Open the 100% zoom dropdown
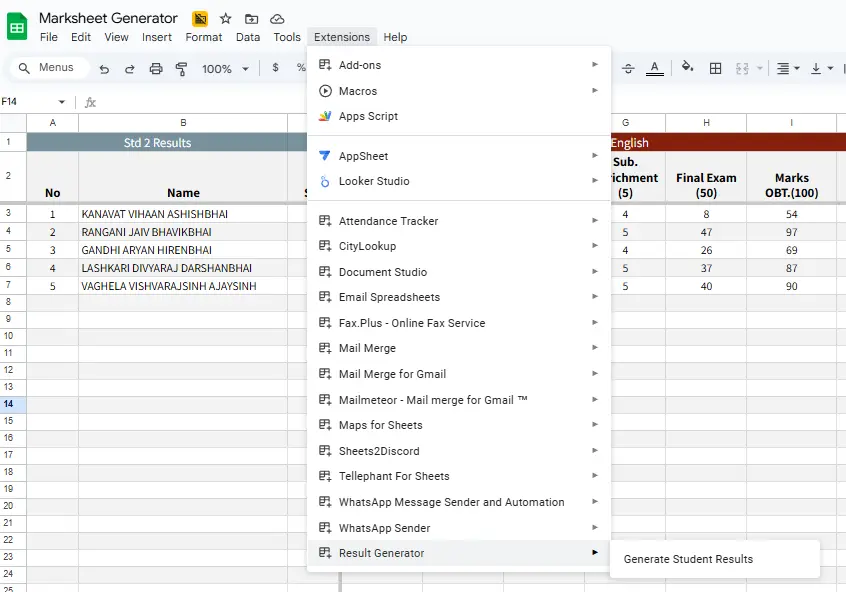The height and width of the screenshot is (592, 846). pyautogui.click(x=224, y=69)
